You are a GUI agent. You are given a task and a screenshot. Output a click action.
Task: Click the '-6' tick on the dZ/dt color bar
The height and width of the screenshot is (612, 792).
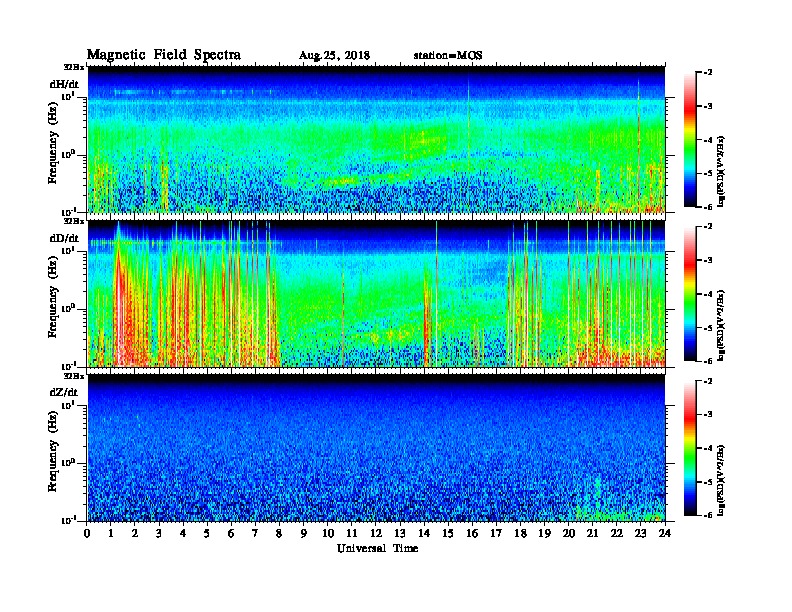(708, 515)
